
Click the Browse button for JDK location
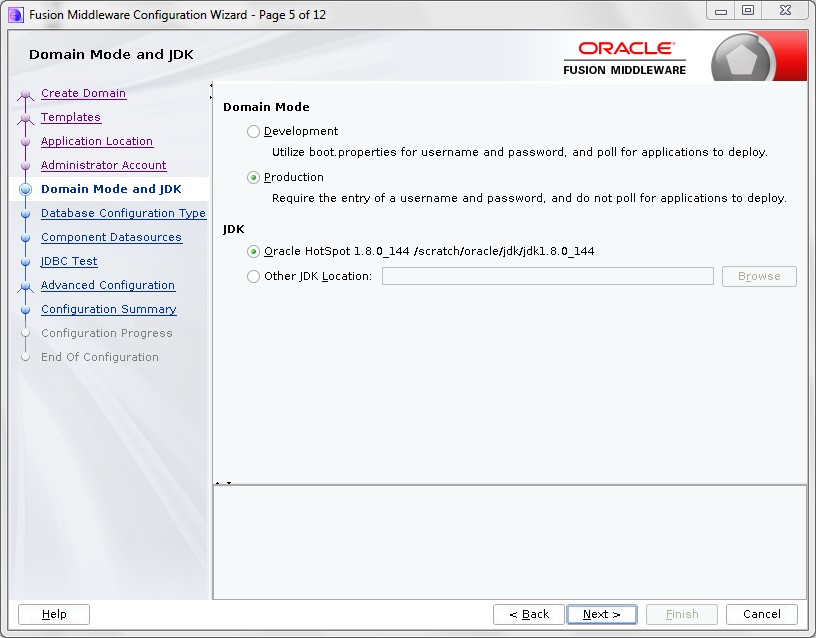tap(759, 276)
